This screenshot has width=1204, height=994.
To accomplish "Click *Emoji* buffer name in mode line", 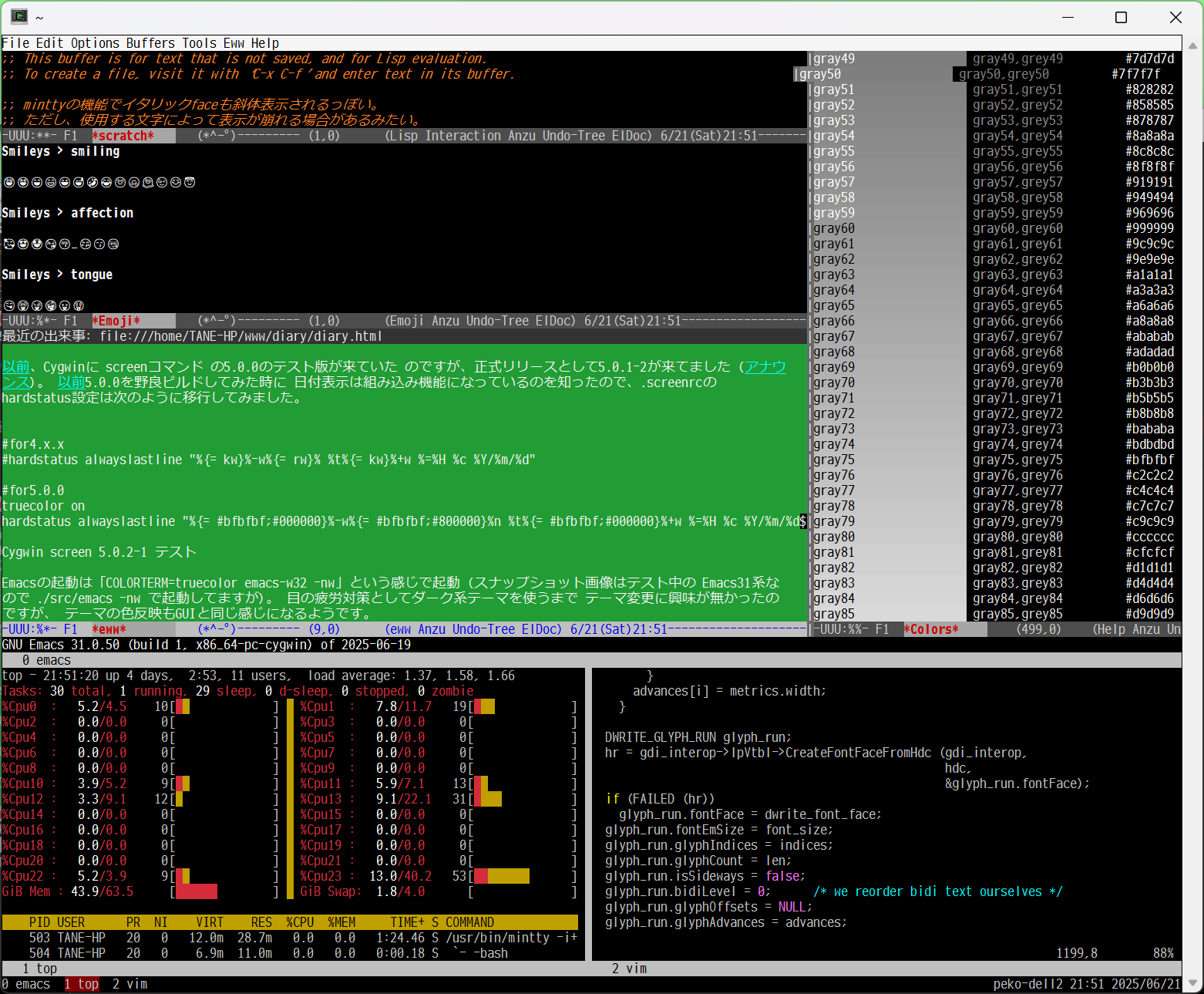I will (x=116, y=321).
